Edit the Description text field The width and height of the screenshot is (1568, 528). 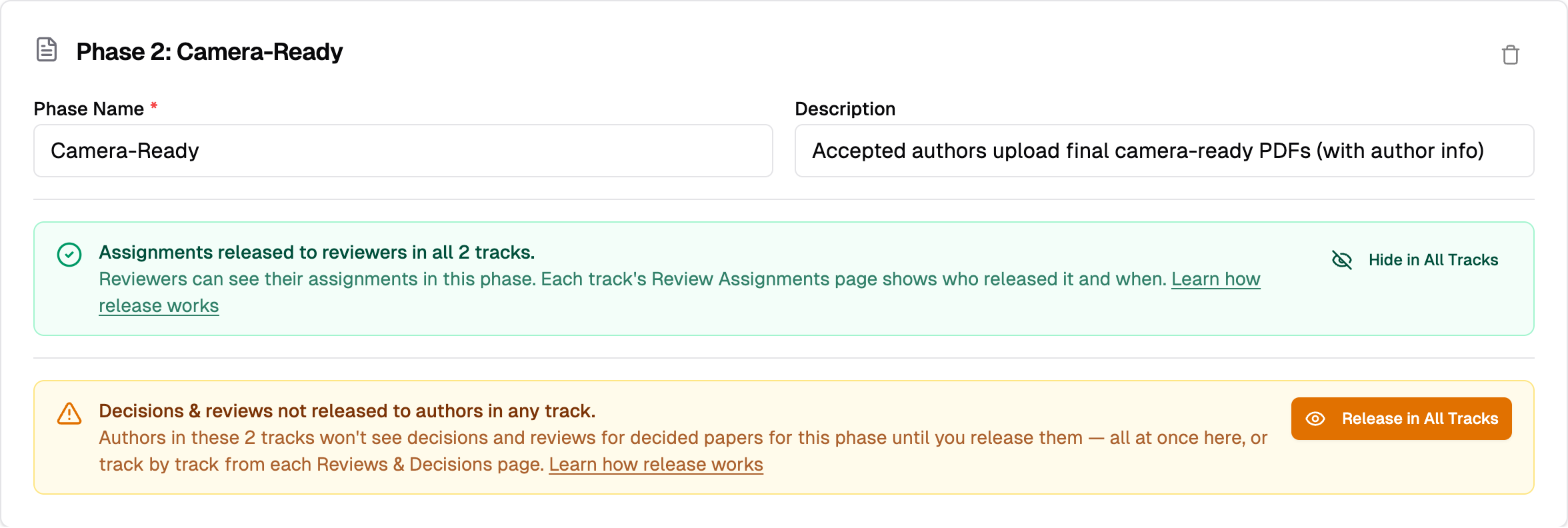[x=1164, y=151]
